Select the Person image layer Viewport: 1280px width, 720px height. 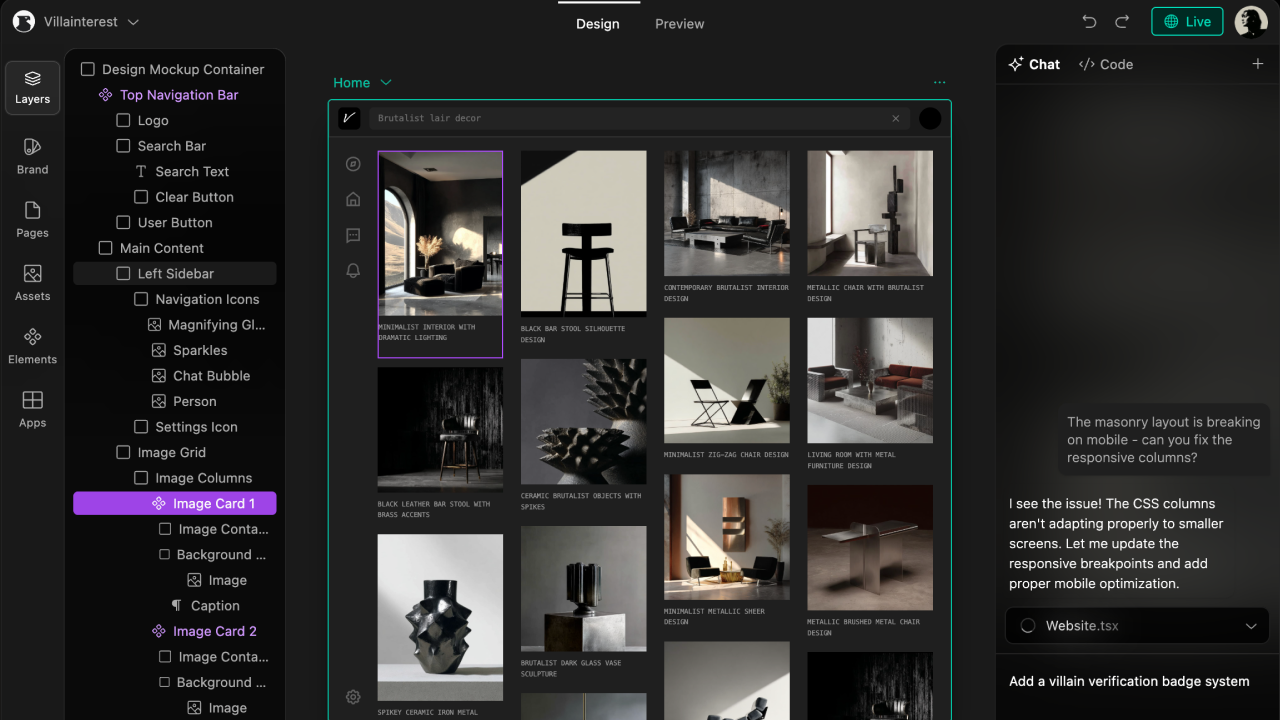pyautogui.click(x=183, y=401)
